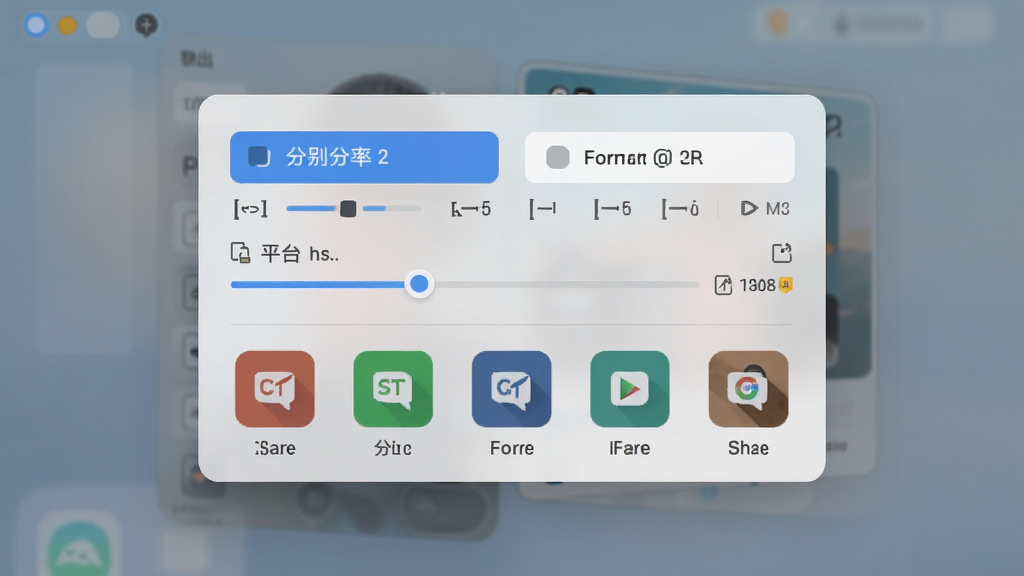
Task: Select the "[–I" bracket option
Action: point(542,209)
